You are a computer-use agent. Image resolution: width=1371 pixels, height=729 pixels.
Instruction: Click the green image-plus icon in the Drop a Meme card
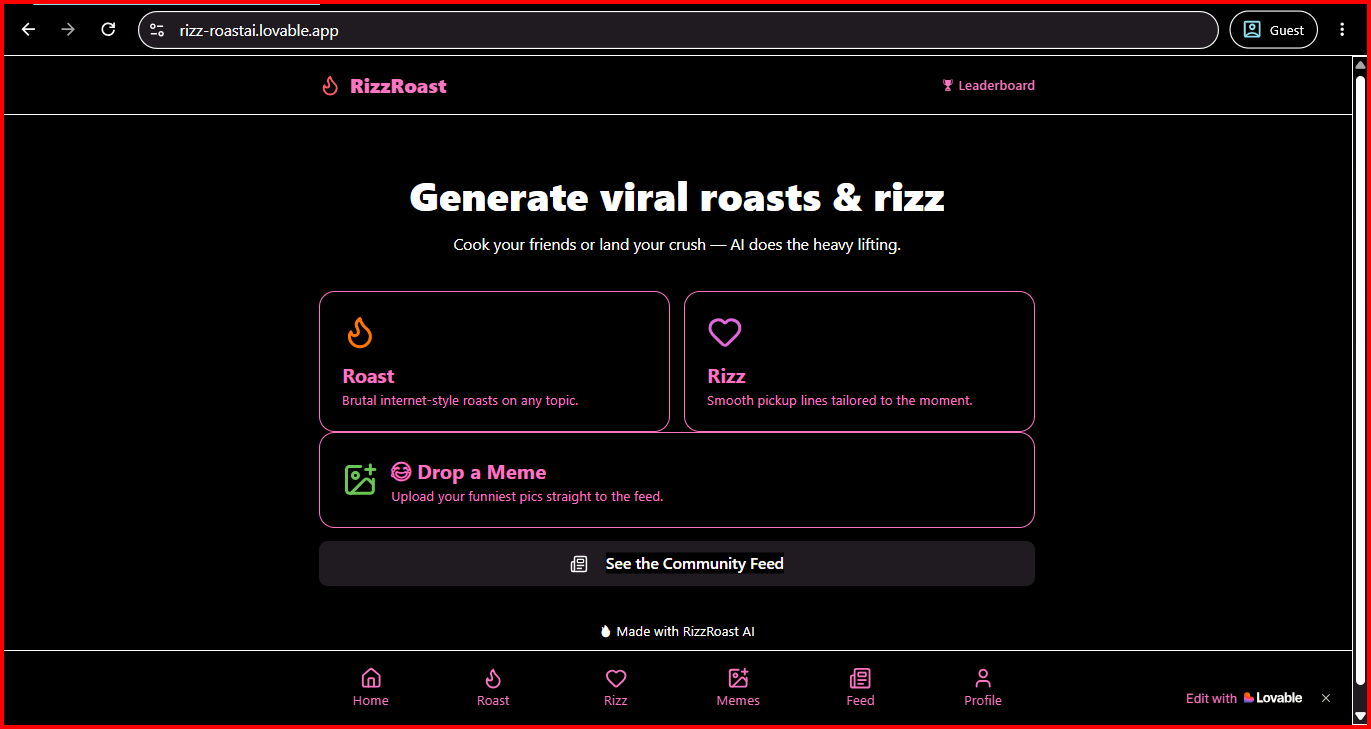[360, 480]
